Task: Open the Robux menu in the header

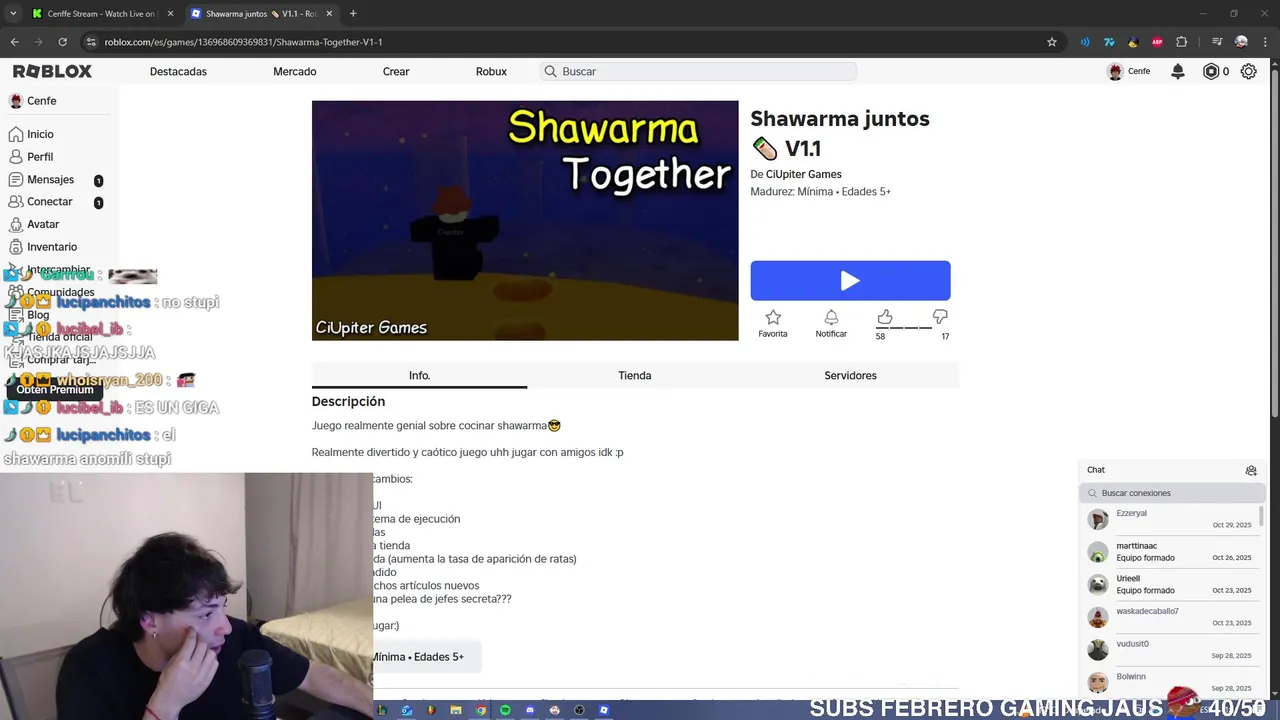Action: point(491,71)
